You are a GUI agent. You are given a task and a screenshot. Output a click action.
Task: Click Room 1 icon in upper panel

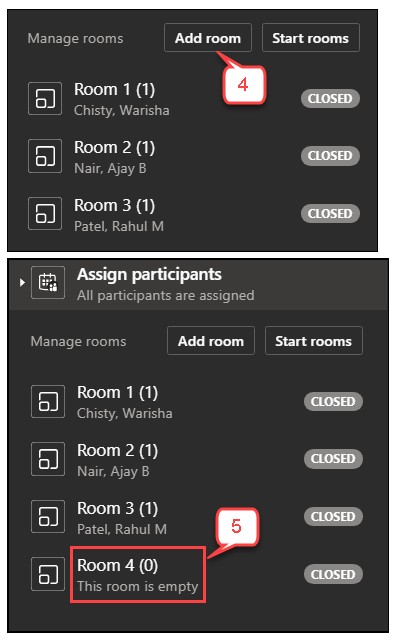(45, 99)
